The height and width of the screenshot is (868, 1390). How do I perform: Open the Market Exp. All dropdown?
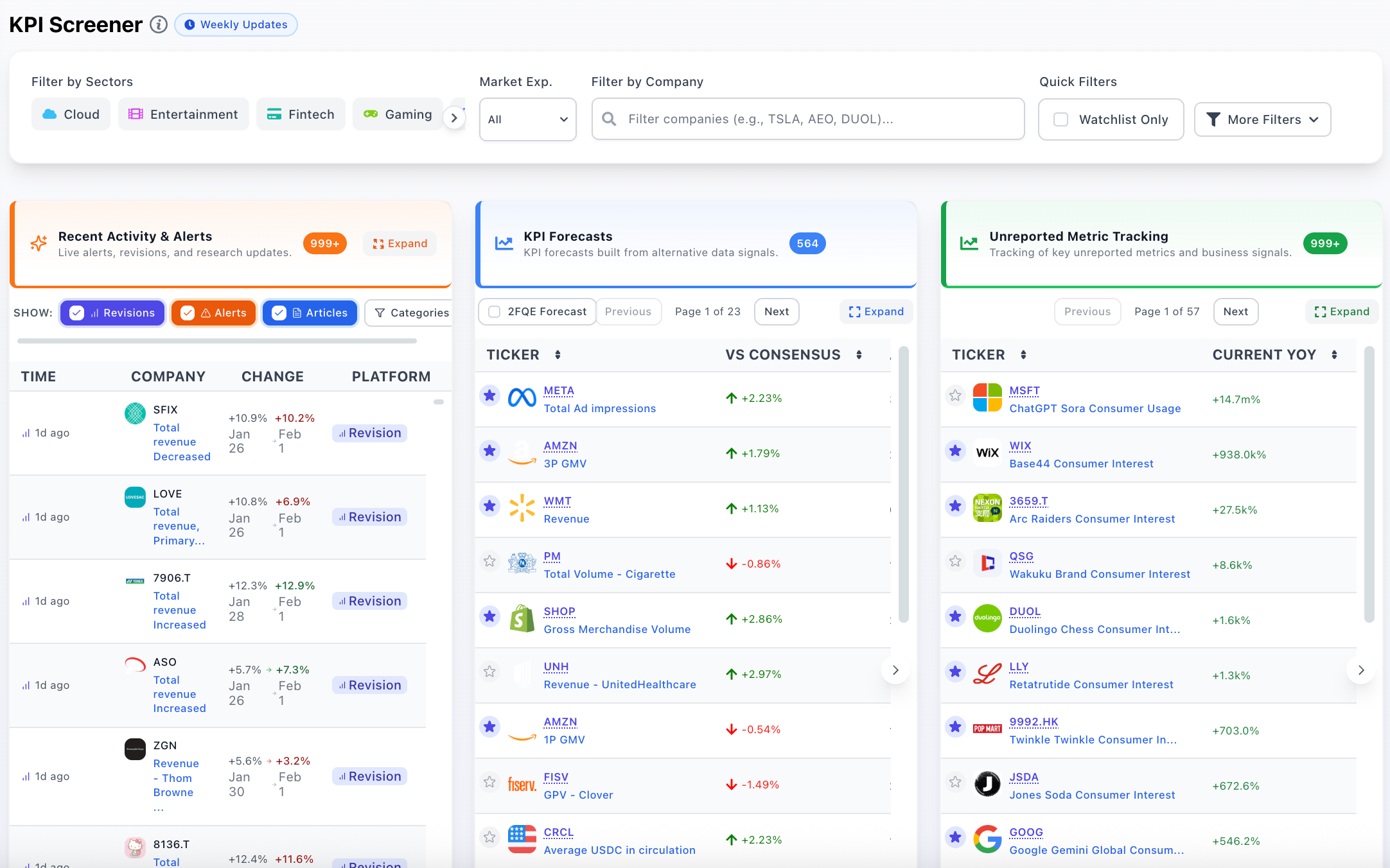527,119
